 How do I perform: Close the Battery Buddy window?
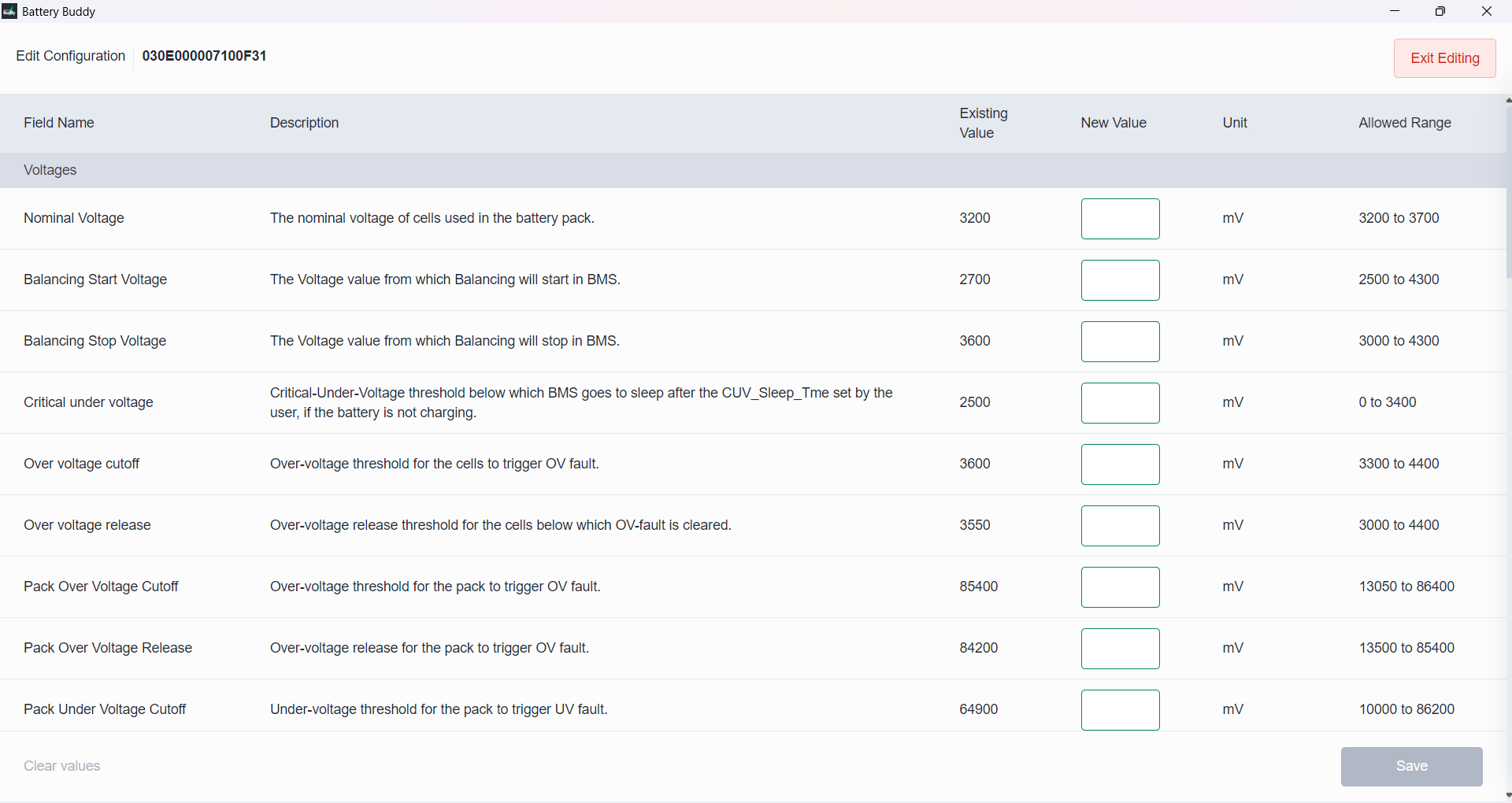click(x=1487, y=11)
